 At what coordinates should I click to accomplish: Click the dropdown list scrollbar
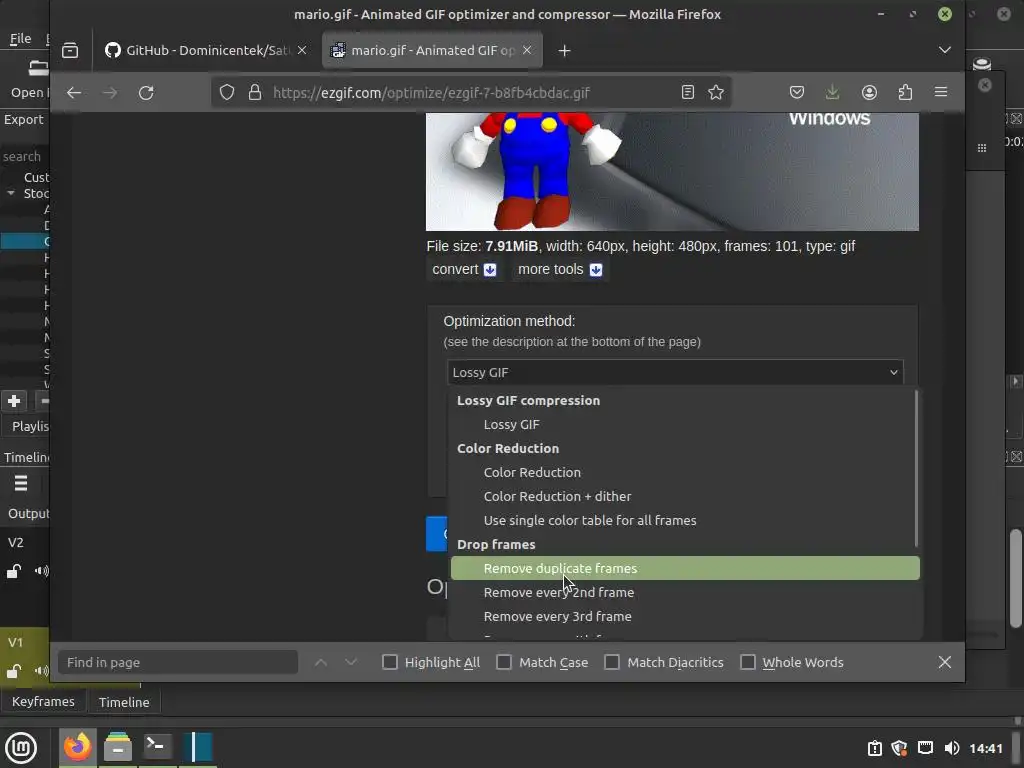tap(916, 468)
